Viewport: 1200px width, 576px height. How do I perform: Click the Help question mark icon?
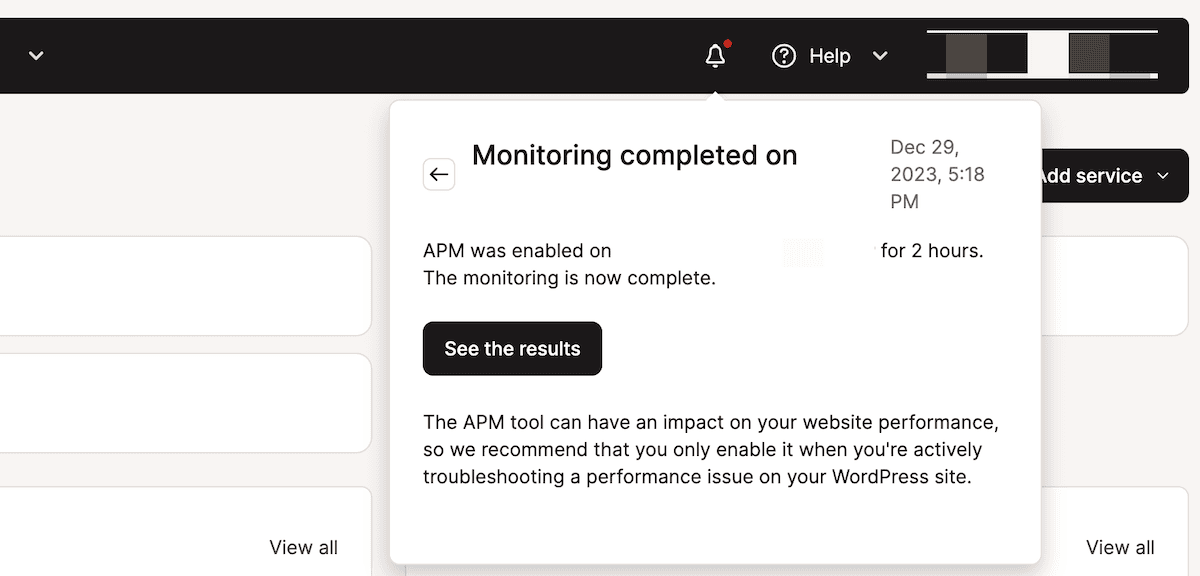(x=784, y=56)
